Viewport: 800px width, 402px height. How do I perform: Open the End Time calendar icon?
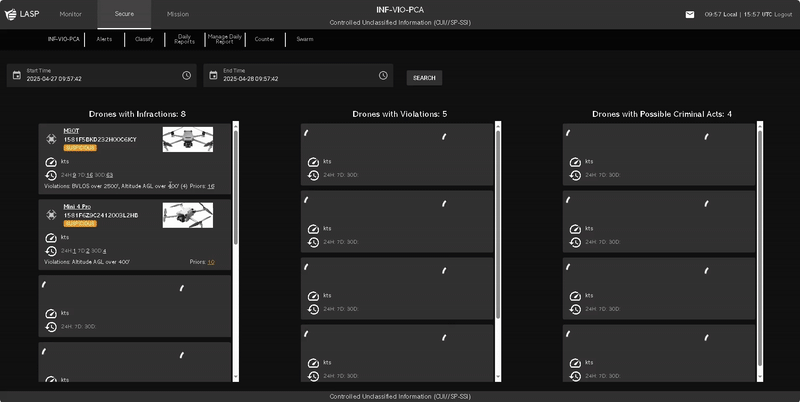pos(213,76)
